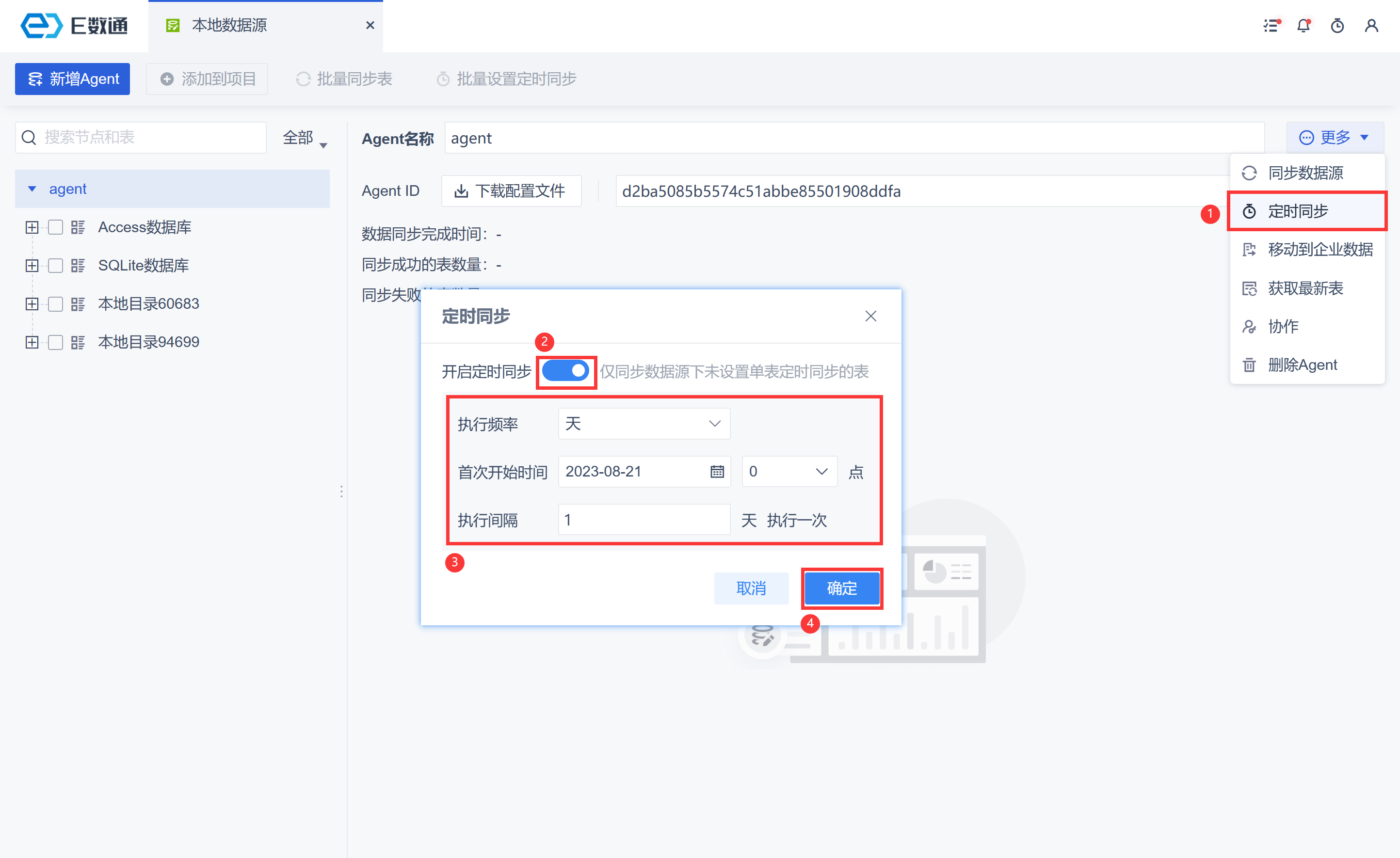Click the search magnifier icon

click(29, 137)
